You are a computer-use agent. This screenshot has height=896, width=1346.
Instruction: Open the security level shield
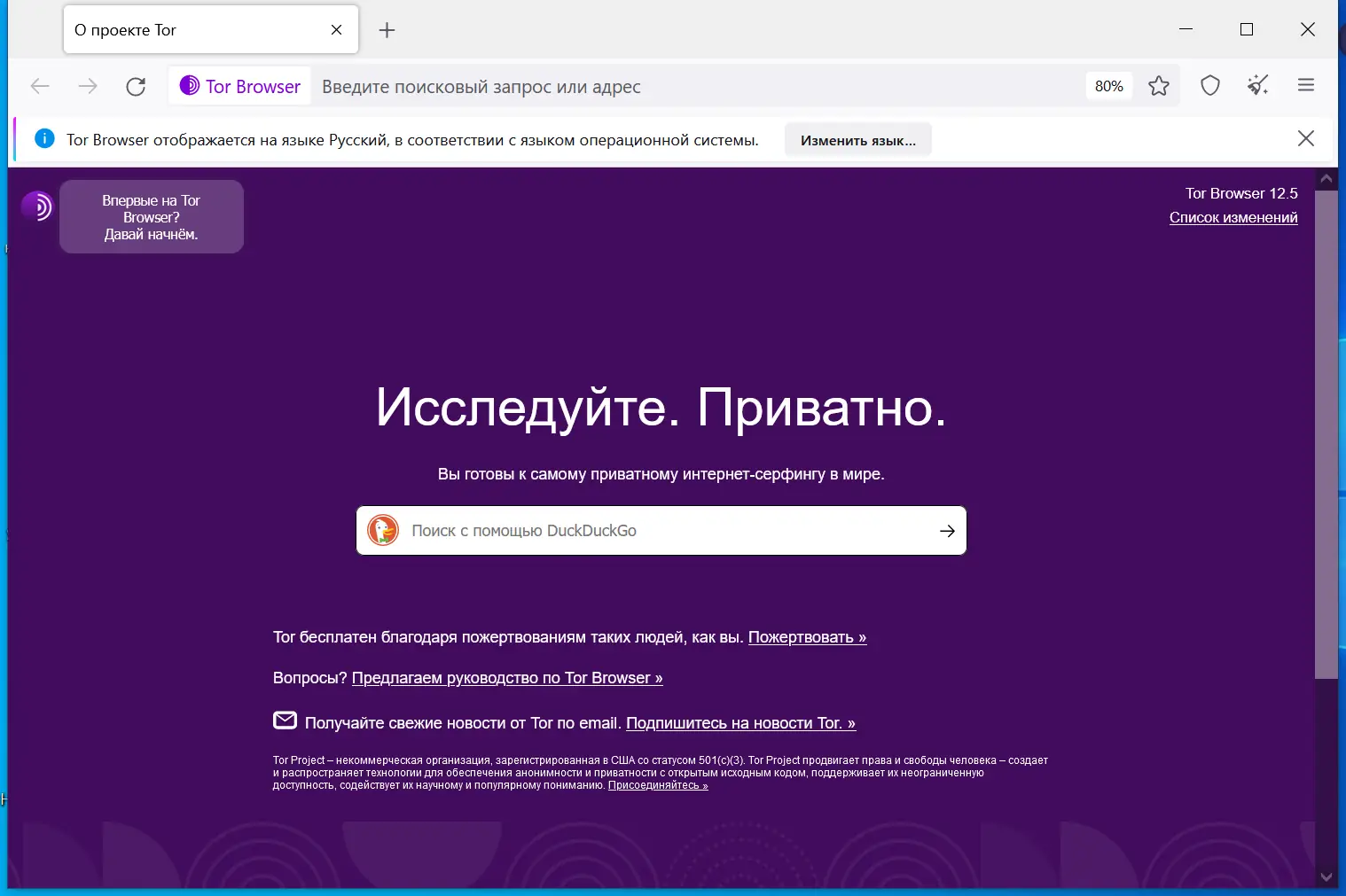pyautogui.click(x=1210, y=85)
